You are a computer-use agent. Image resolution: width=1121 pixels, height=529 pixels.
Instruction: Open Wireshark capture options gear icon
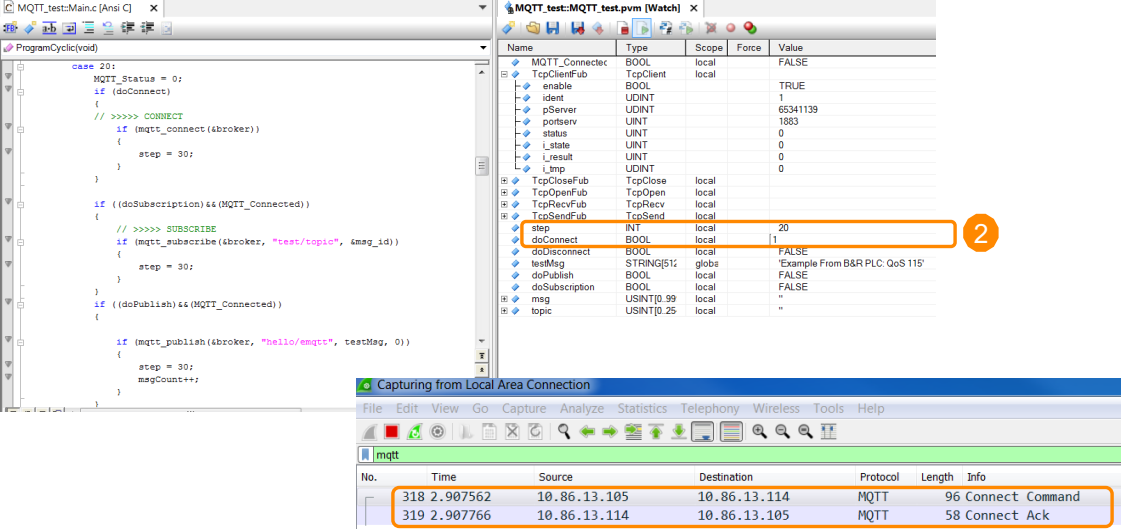(x=437, y=431)
